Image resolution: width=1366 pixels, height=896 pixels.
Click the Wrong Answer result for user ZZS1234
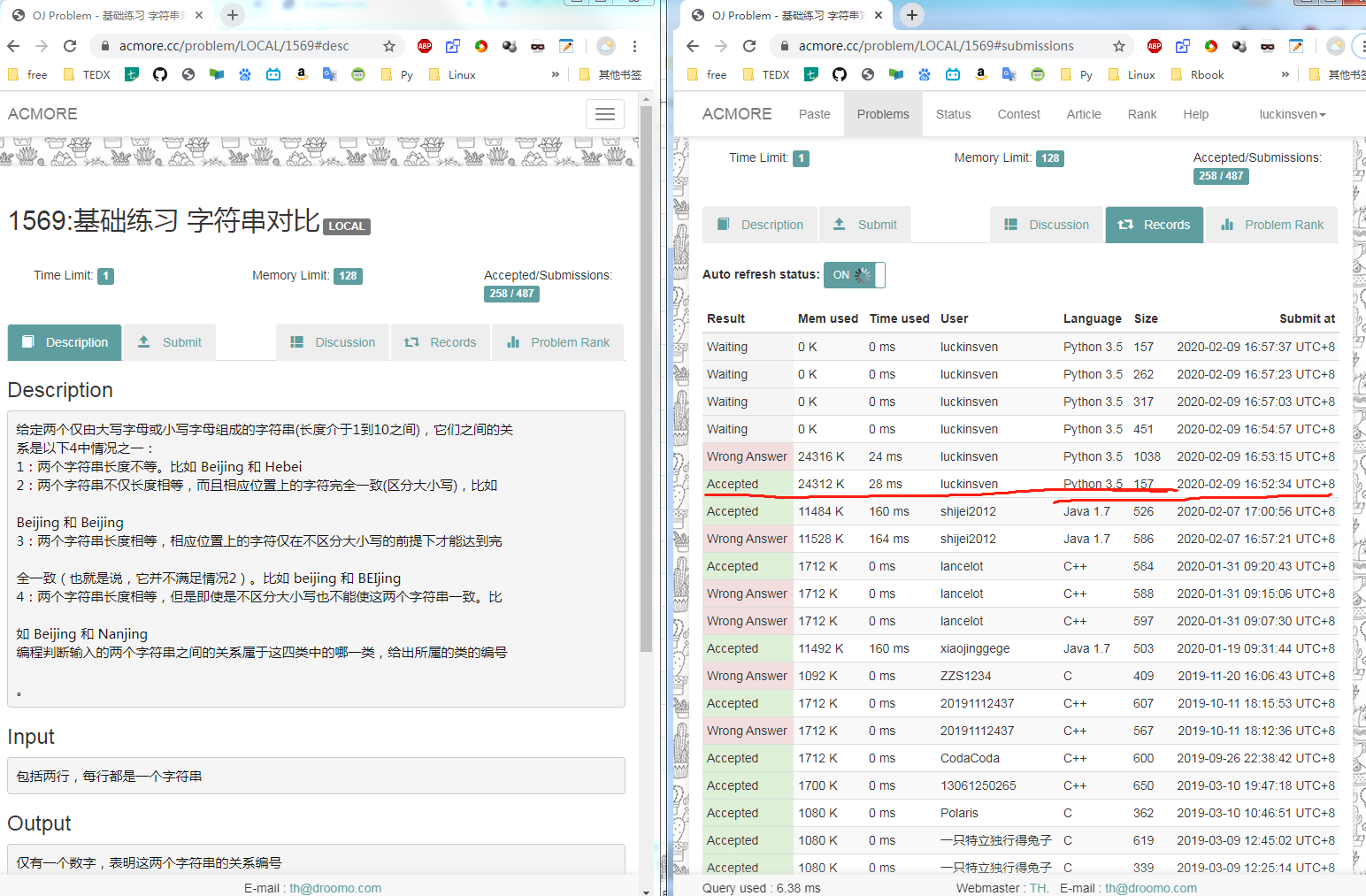(x=747, y=676)
